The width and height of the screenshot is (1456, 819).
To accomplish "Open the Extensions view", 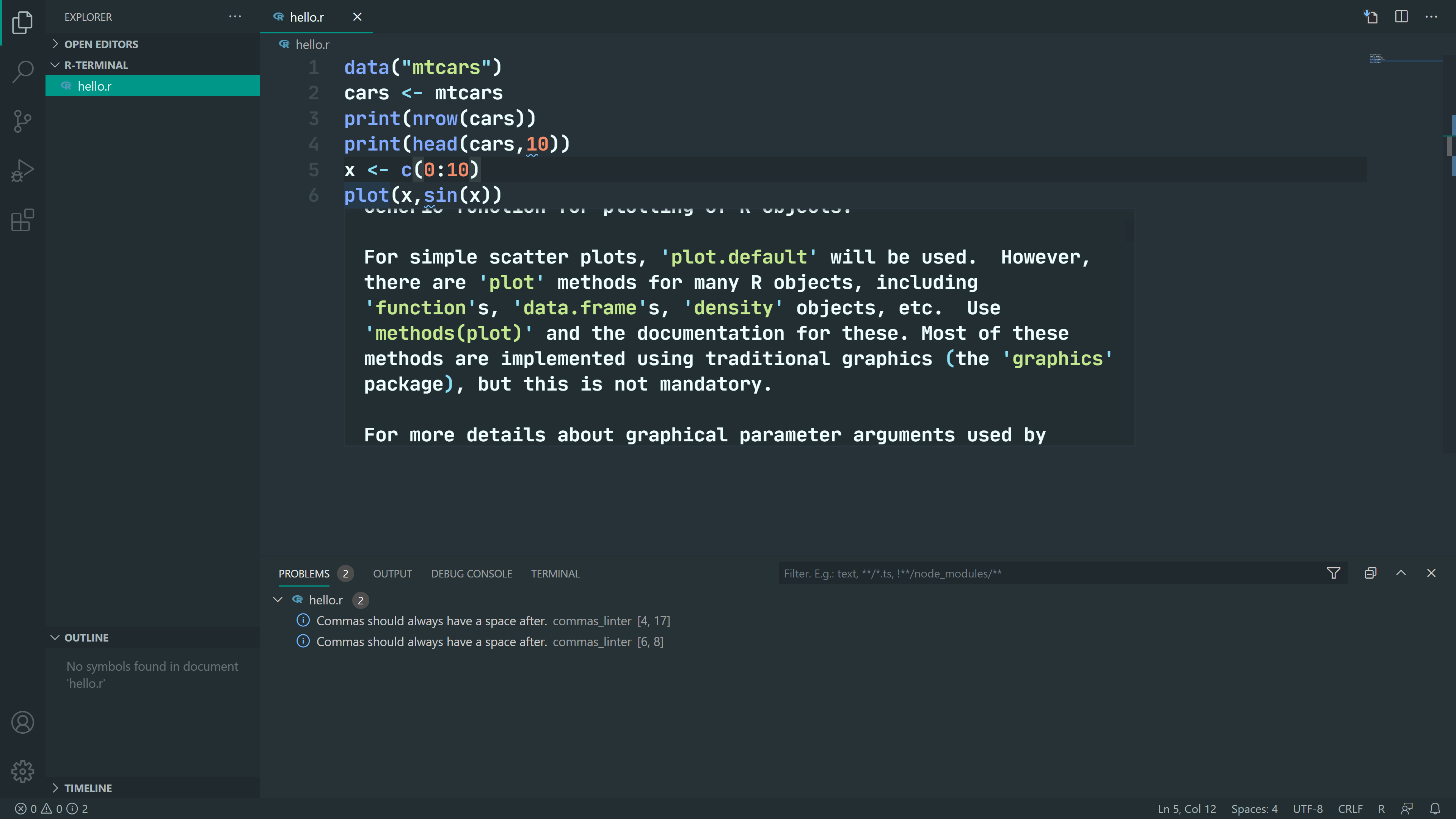I will click(22, 220).
